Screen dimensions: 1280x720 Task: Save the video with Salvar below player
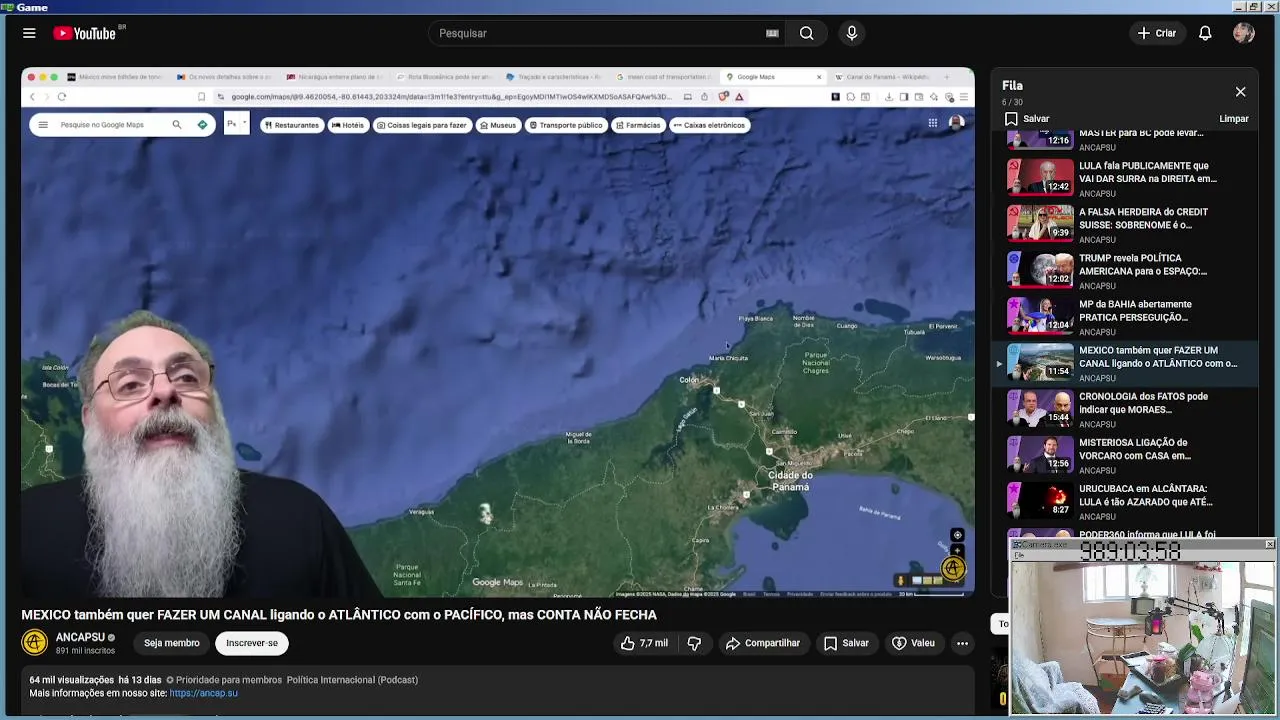click(x=846, y=643)
